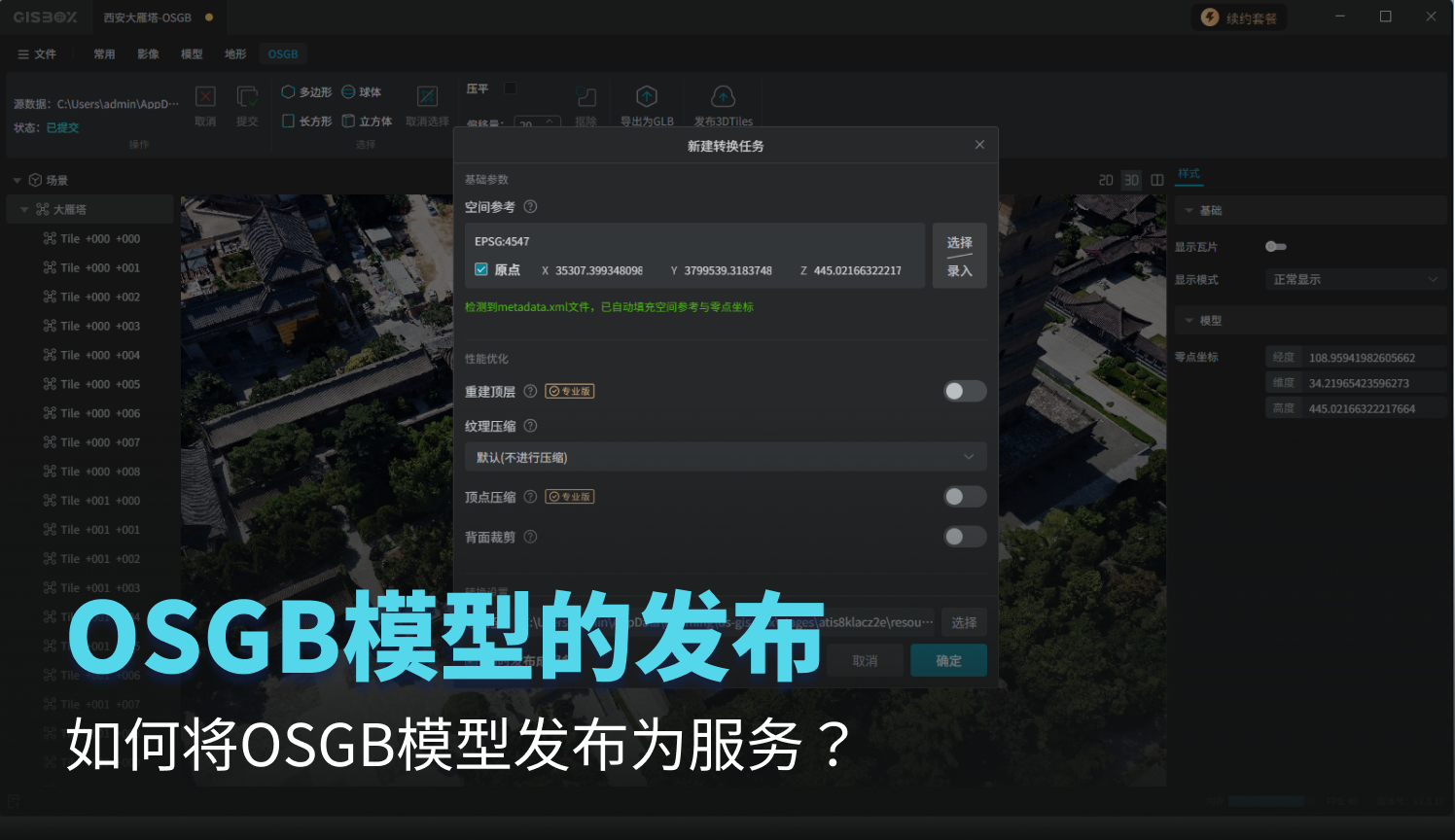Toggle the 重建顶层 switch
The height and width of the screenshot is (840, 1455).
[965, 391]
